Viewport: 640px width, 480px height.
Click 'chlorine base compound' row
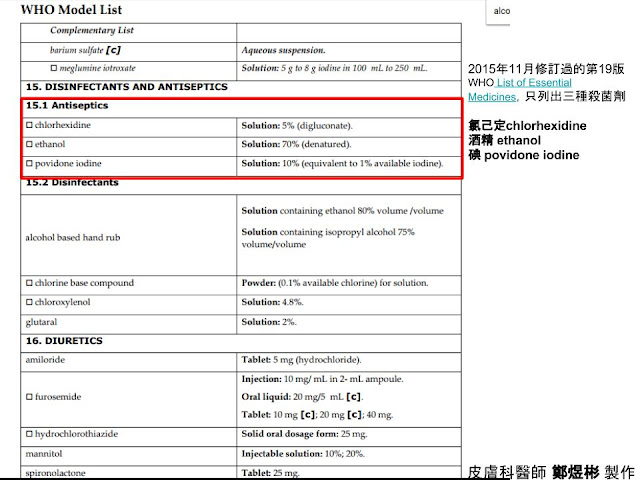(x=241, y=285)
